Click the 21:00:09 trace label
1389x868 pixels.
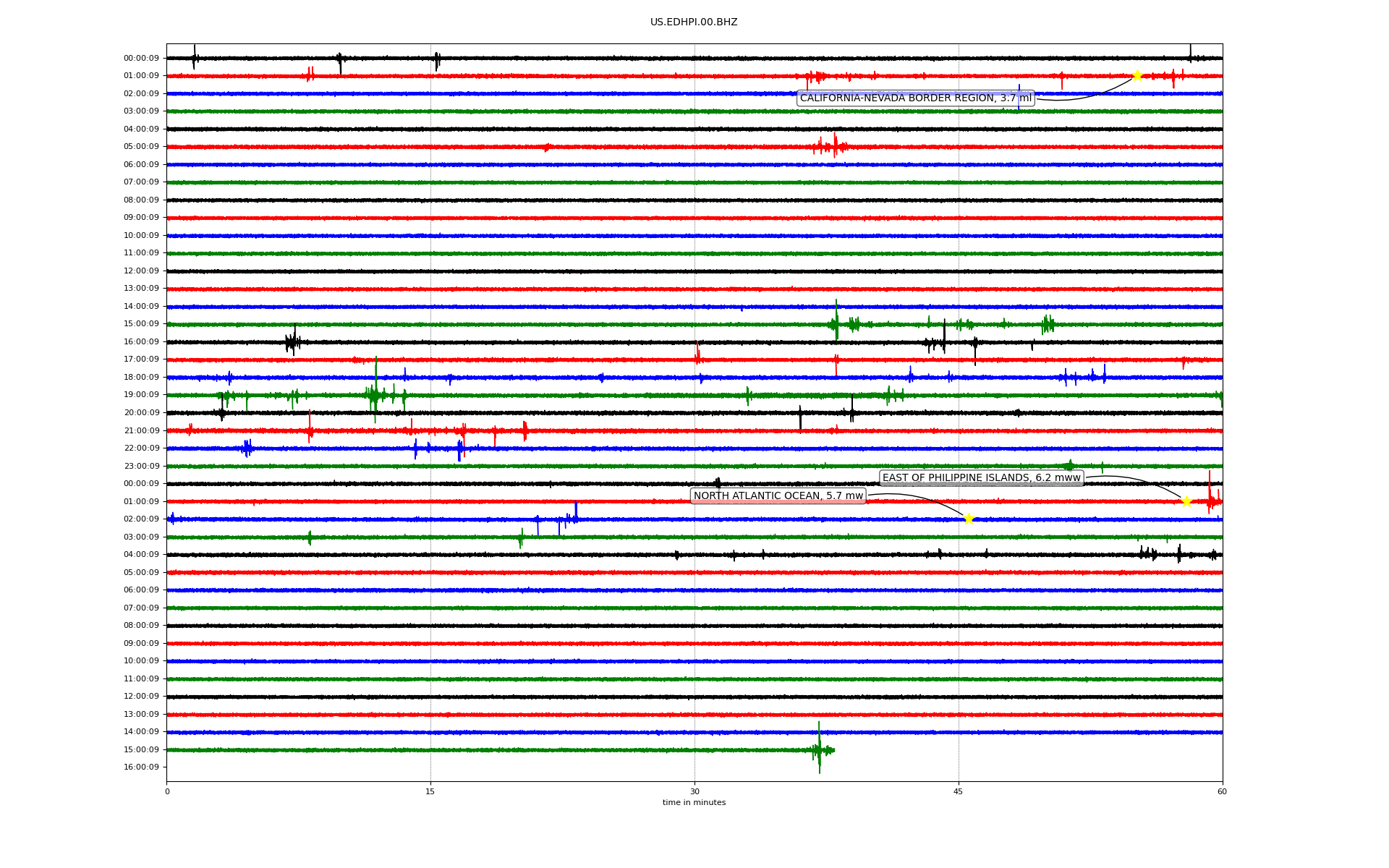[x=141, y=431]
